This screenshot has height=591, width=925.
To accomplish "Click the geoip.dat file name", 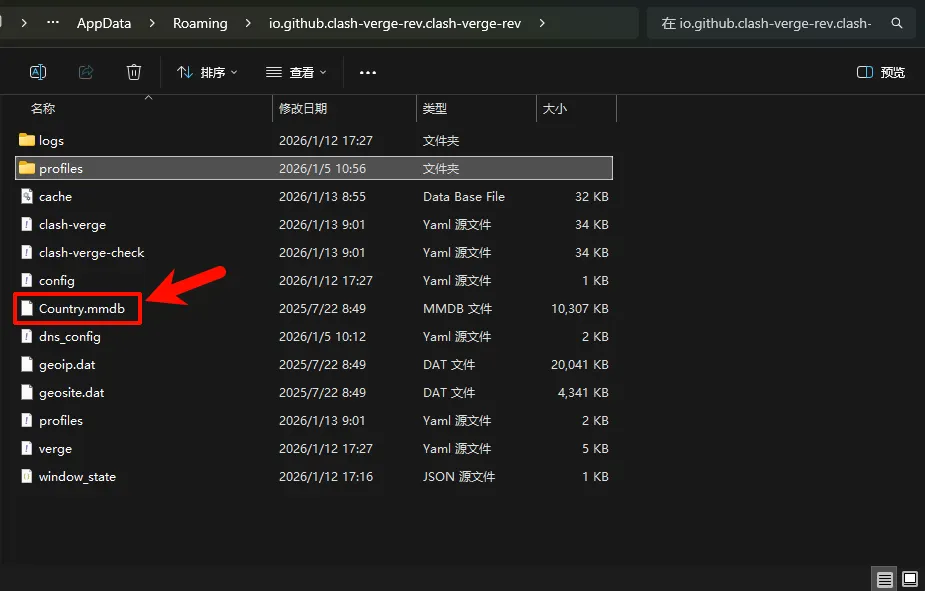I will coord(67,365).
